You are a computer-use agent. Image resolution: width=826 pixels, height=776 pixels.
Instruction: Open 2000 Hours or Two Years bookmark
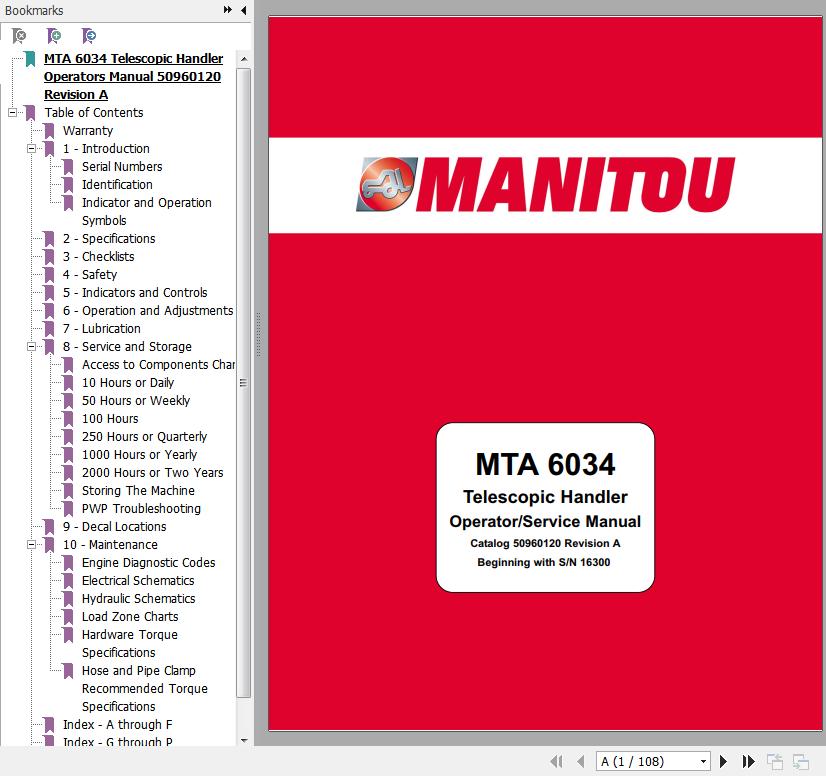click(x=153, y=473)
